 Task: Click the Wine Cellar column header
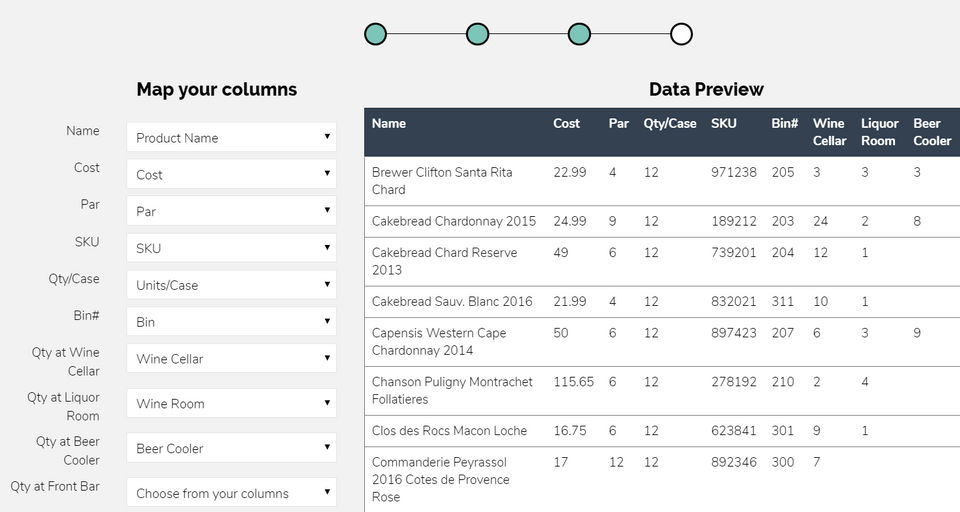coord(829,132)
